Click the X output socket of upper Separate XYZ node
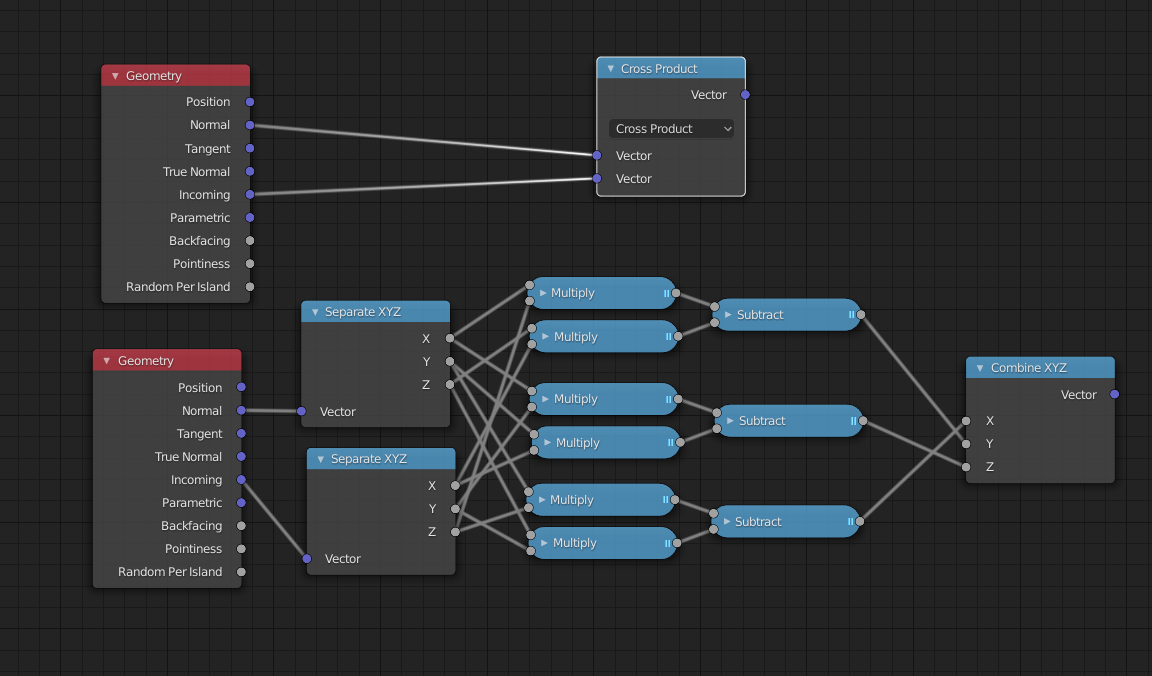Viewport: 1152px width, 676px height. point(450,338)
